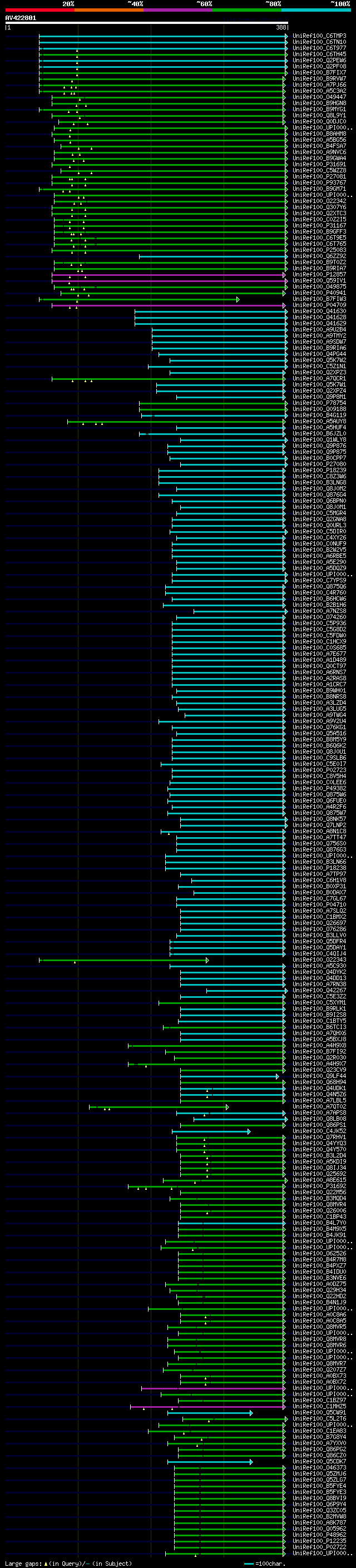Click label UniRef100_Q8J0M2
This screenshot has height=1568, width=356.
[x=319, y=489]
